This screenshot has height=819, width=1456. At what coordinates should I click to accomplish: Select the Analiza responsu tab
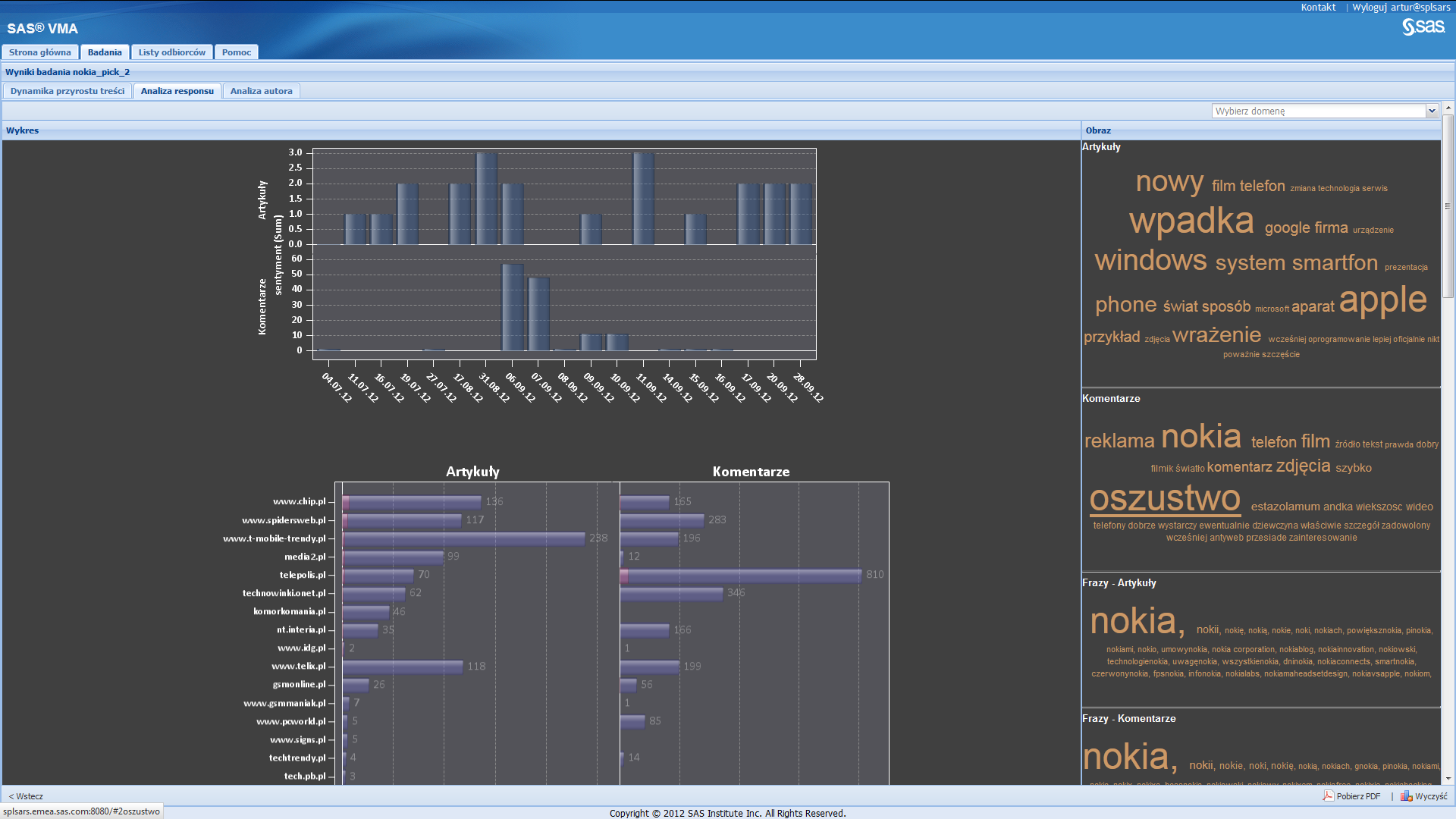click(x=177, y=91)
